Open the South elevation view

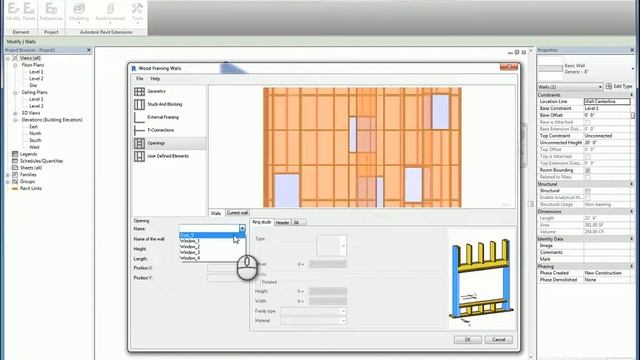point(35,140)
